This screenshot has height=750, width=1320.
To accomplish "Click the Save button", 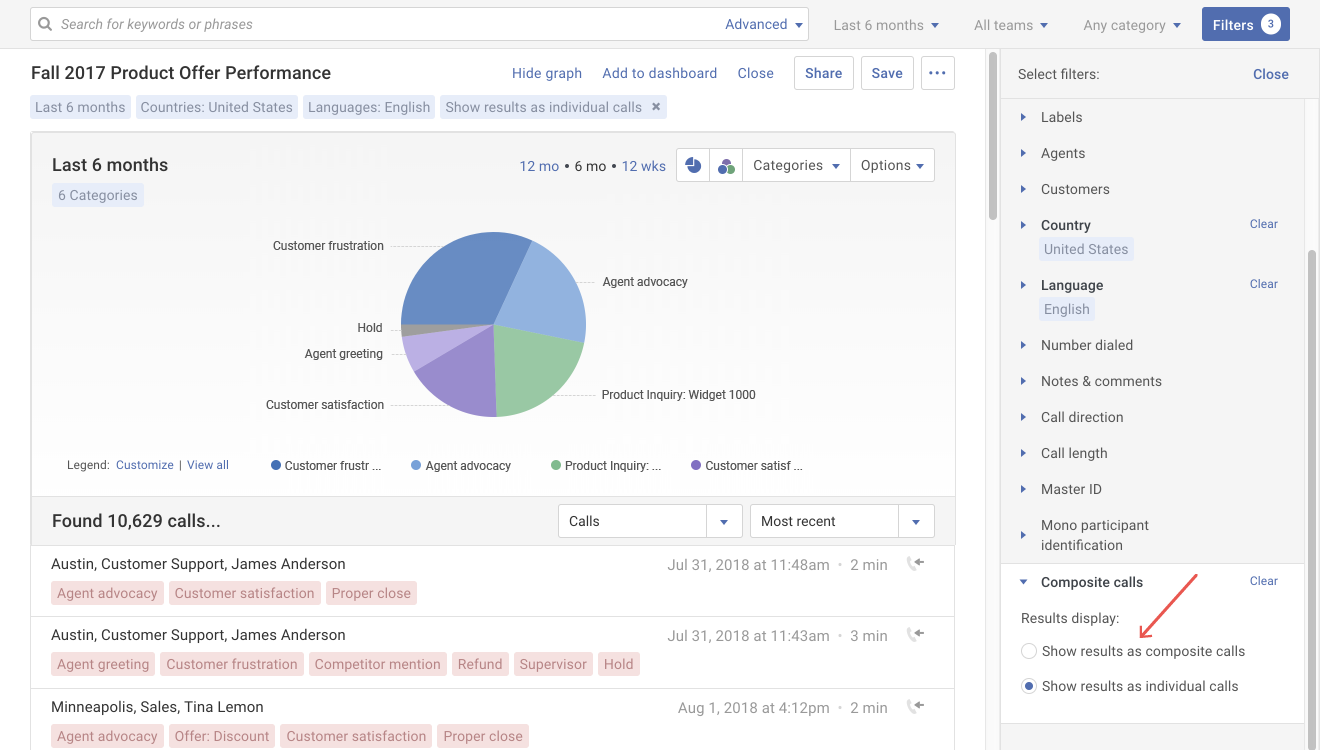I will (886, 73).
